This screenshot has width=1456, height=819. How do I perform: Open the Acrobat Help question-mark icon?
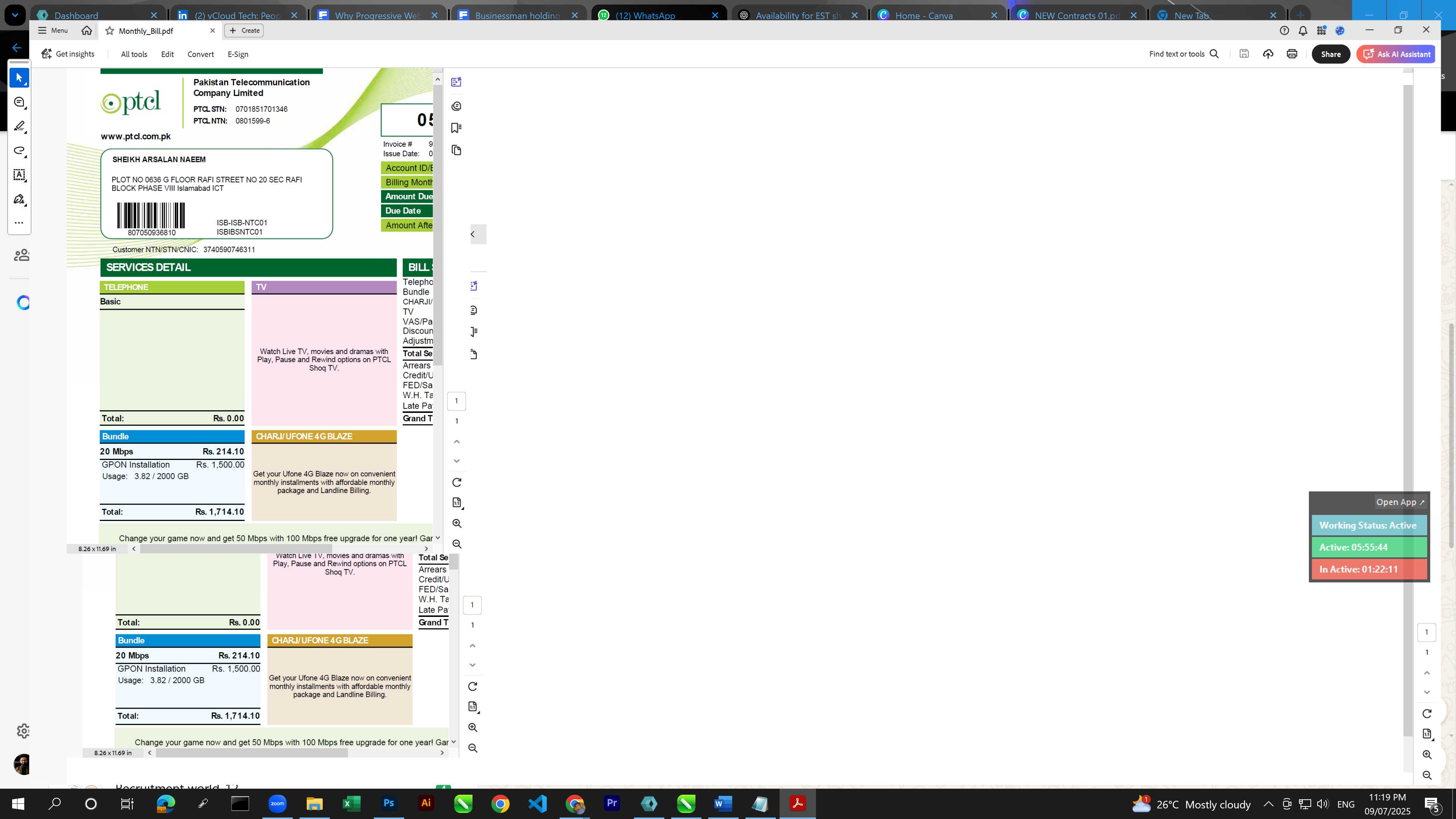click(1284, 30)
